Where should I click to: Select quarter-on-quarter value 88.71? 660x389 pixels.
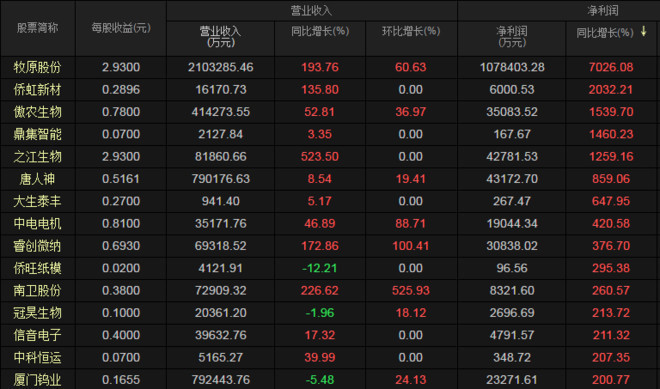(411, 224)
